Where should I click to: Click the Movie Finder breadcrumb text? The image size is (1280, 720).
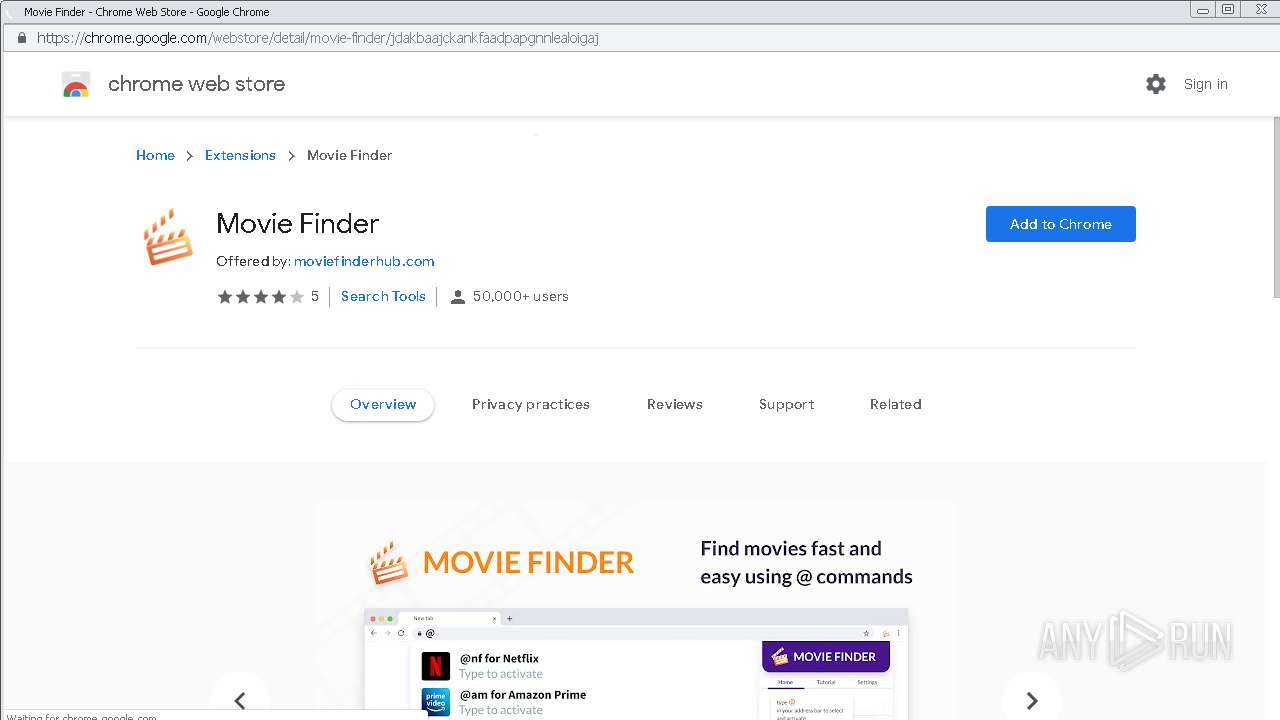[x=349, y=155]
